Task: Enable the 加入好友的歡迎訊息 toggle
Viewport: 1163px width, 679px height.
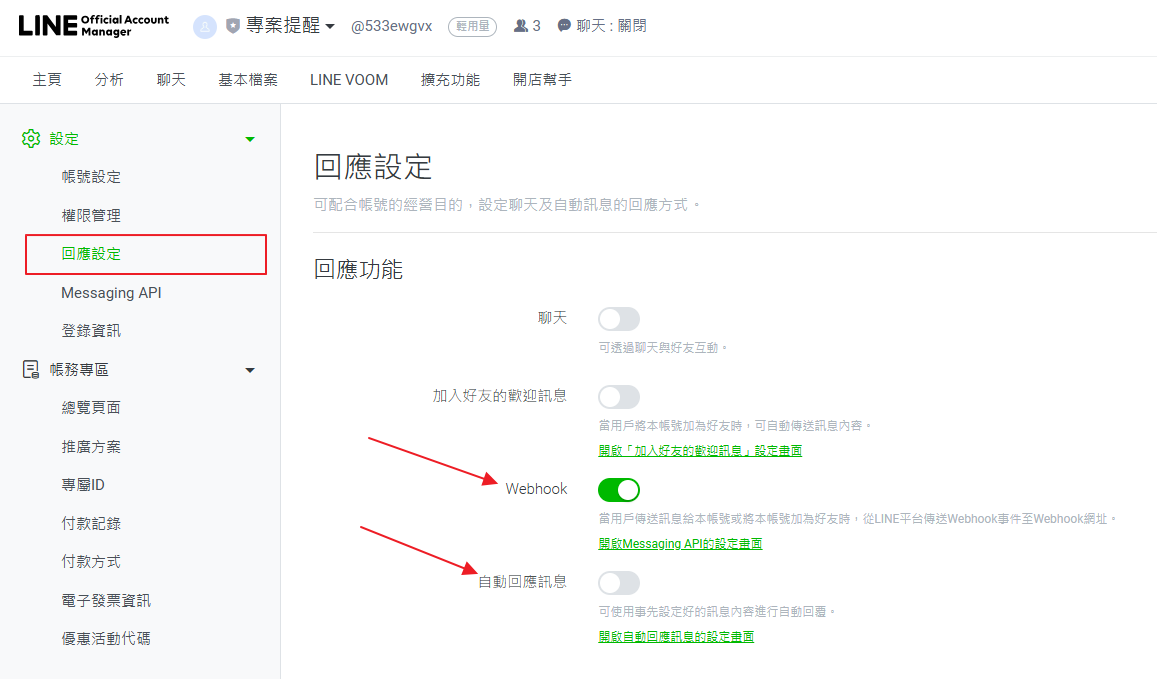Action: [x=619, y=397]
